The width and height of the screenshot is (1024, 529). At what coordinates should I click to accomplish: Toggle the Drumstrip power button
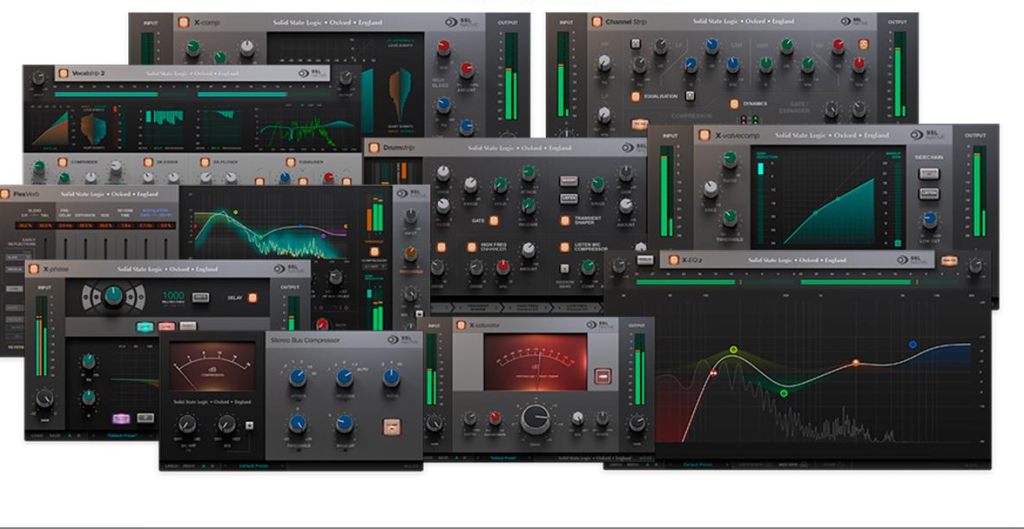pos(374,148)
